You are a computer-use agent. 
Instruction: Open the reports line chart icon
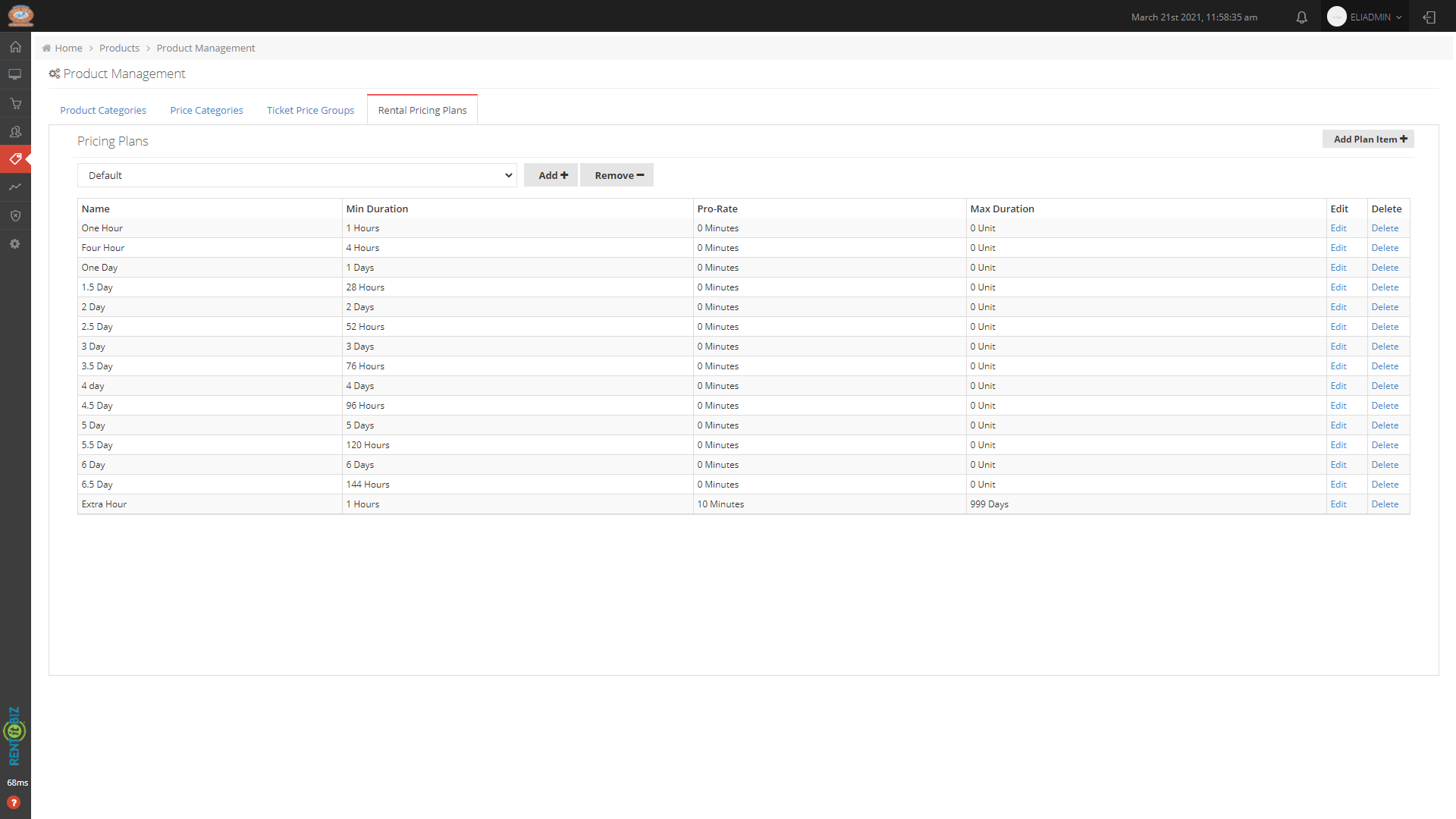tap(15, 187)
